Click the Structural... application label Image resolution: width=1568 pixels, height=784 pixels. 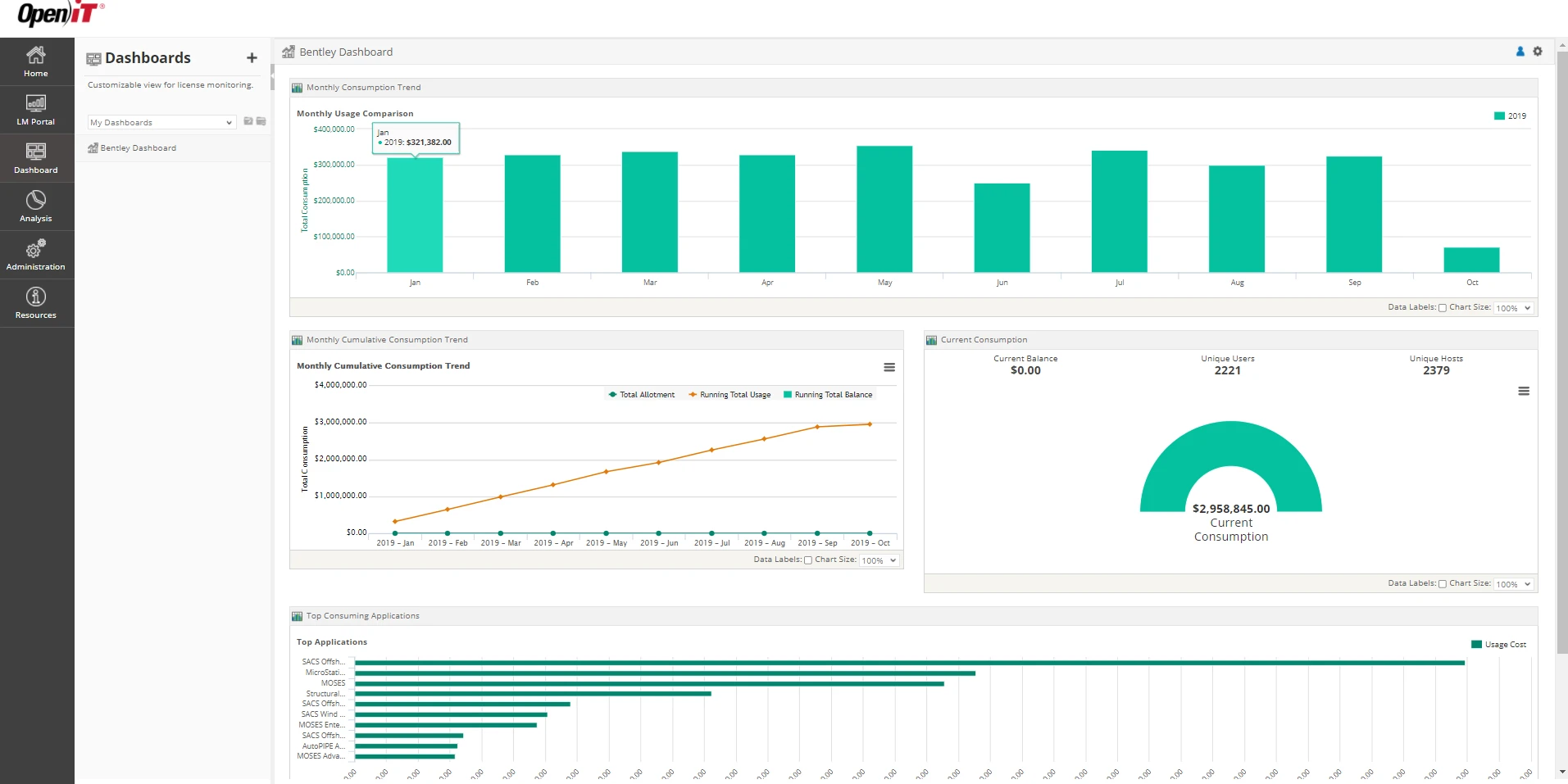point(326,694)
